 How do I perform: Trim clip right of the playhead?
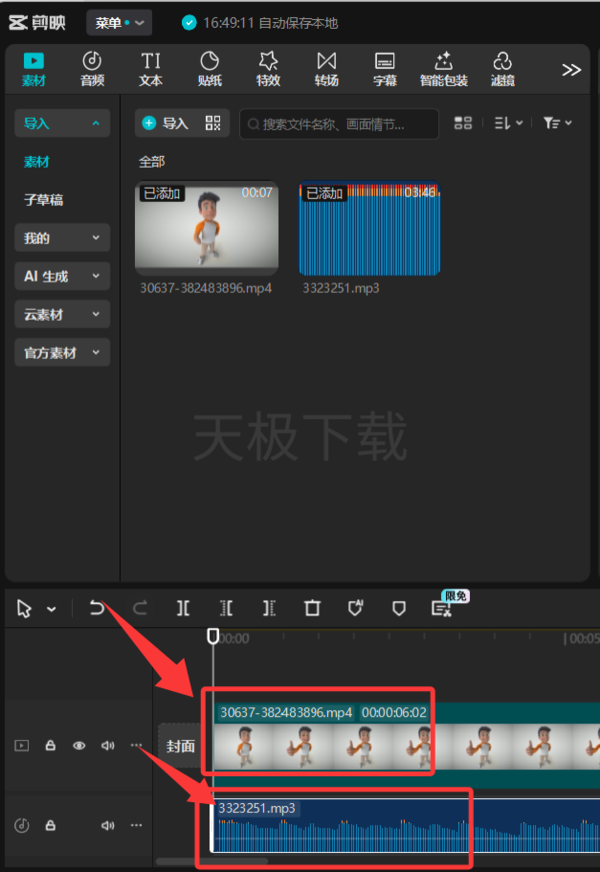coord(269,608)
